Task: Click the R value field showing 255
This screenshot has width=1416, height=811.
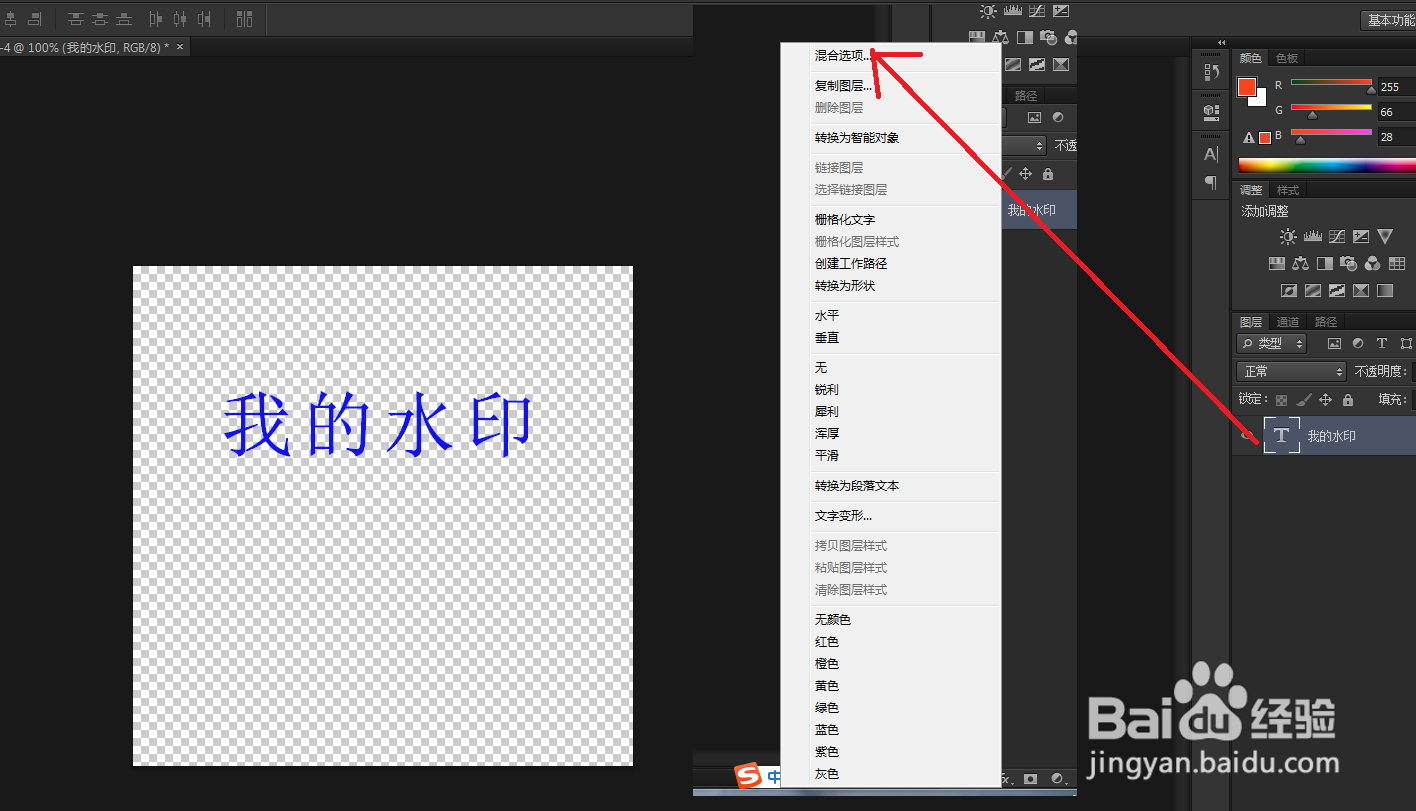Action: pos(1397,87)
